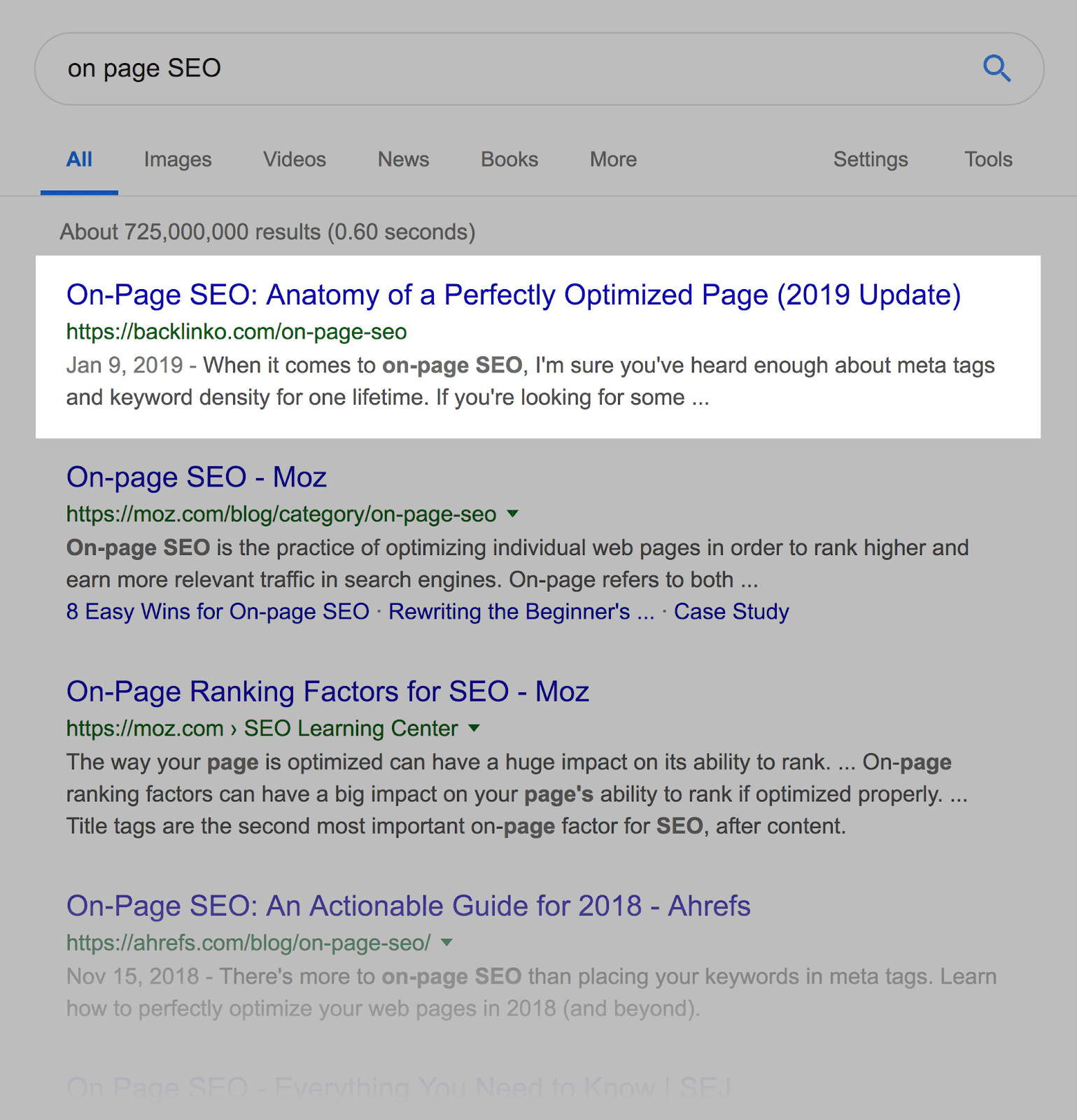
Task: Click the 'Jan 9, 2019' snippet date
Action: click(x=125, y=365)
